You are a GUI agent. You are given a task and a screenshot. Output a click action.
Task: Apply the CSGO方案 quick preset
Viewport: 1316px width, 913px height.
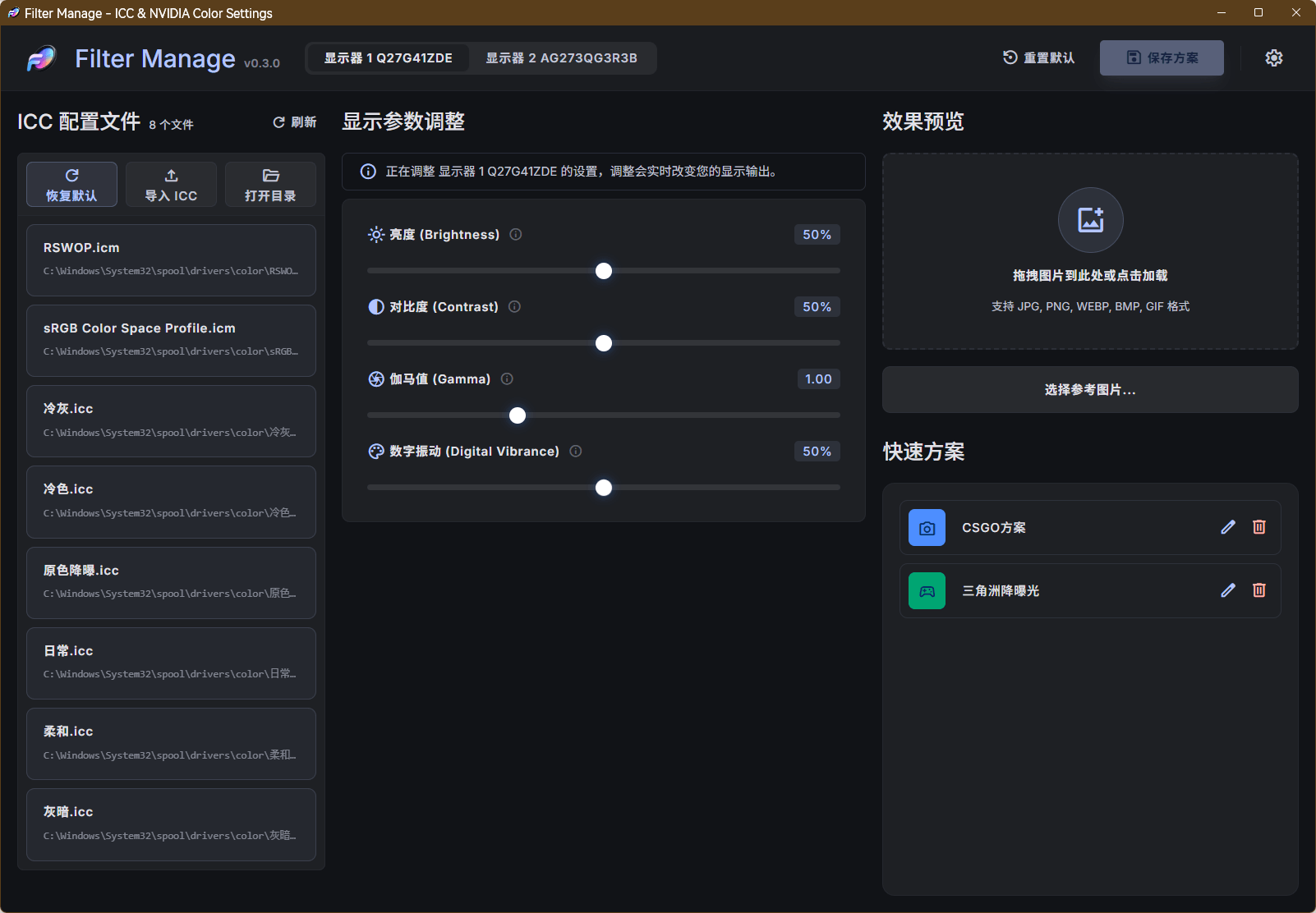[x=1090, y=527]
